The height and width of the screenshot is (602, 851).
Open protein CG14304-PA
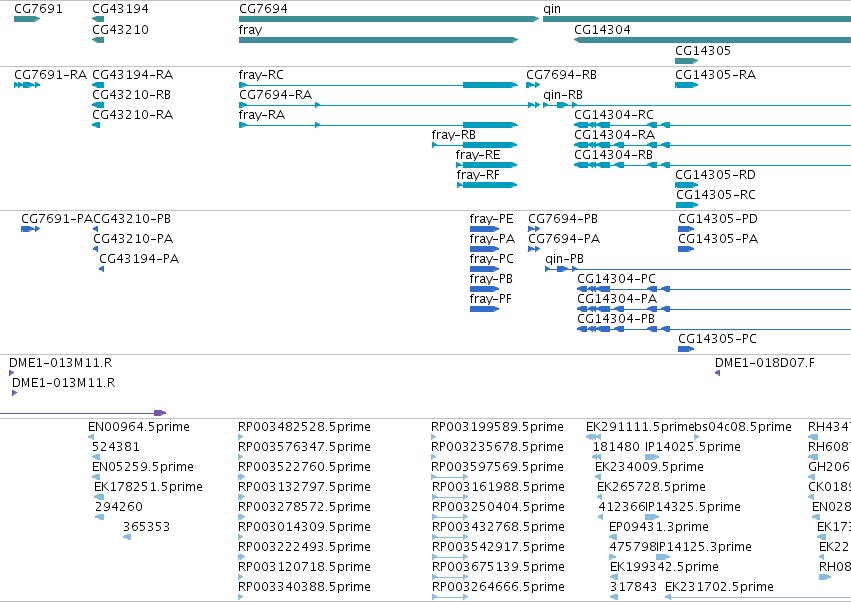(617, 299)
